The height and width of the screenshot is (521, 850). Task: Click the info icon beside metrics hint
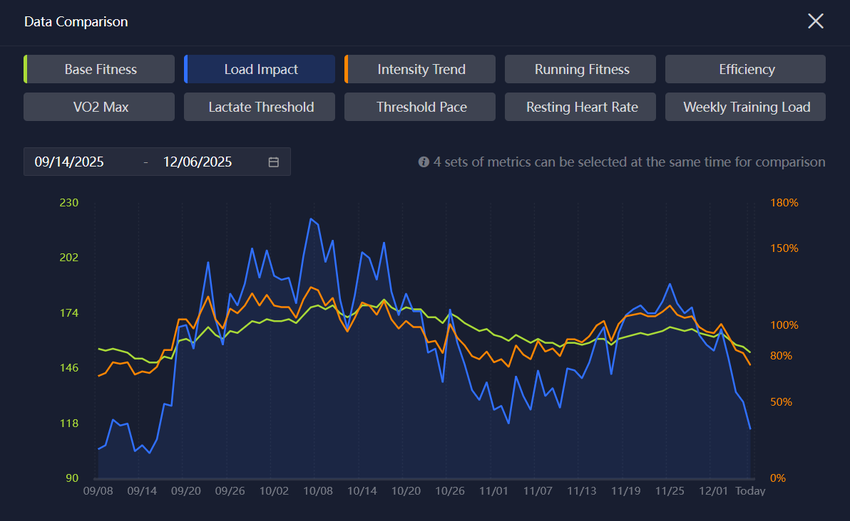point(424,162)
